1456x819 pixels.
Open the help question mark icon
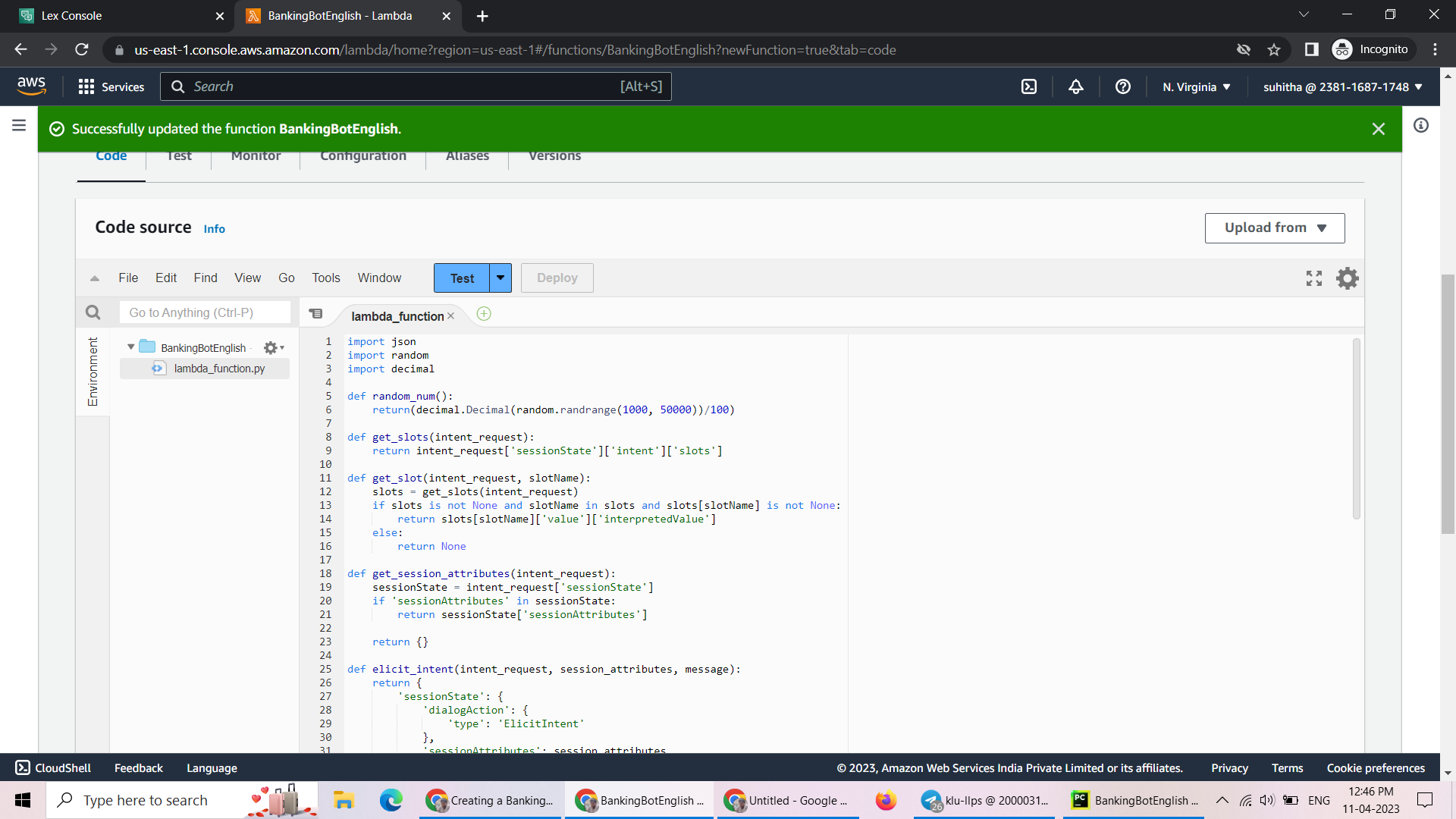click(x=1123, y=86)
